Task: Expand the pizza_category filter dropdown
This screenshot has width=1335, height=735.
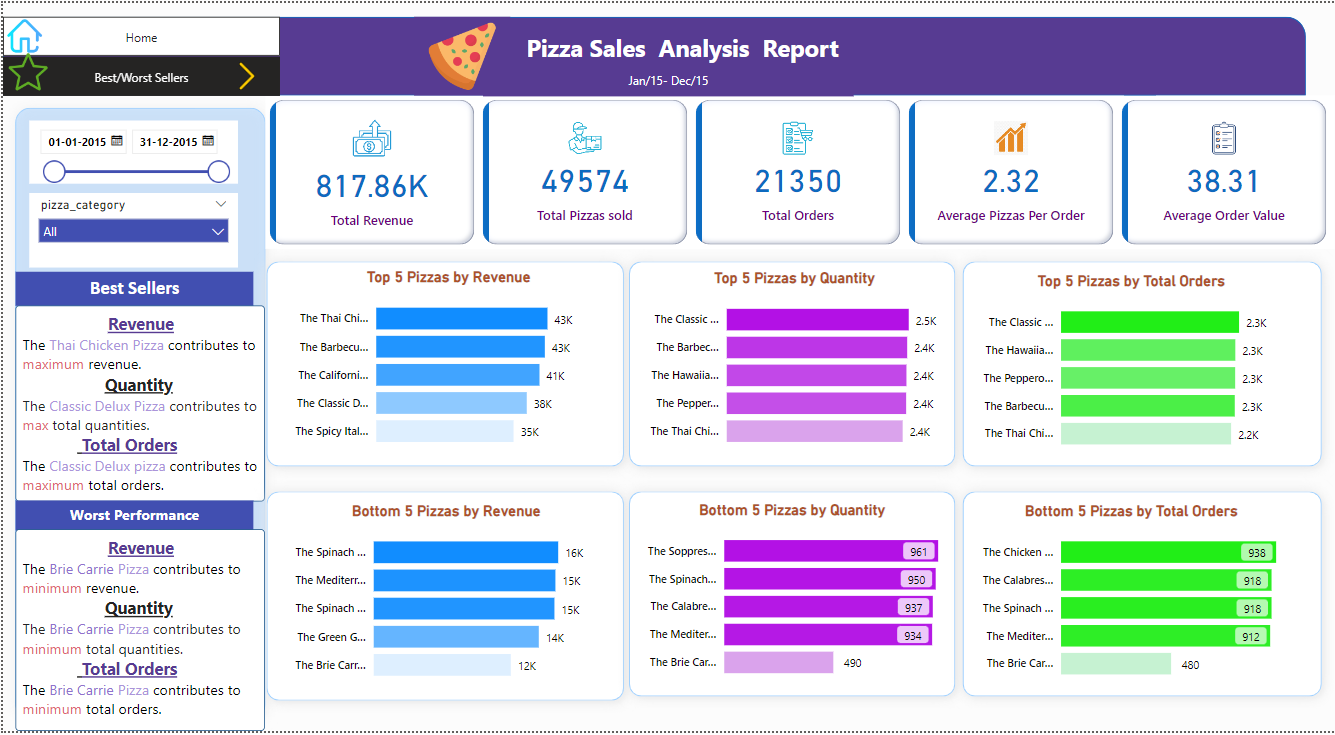Action: point(222,203)
